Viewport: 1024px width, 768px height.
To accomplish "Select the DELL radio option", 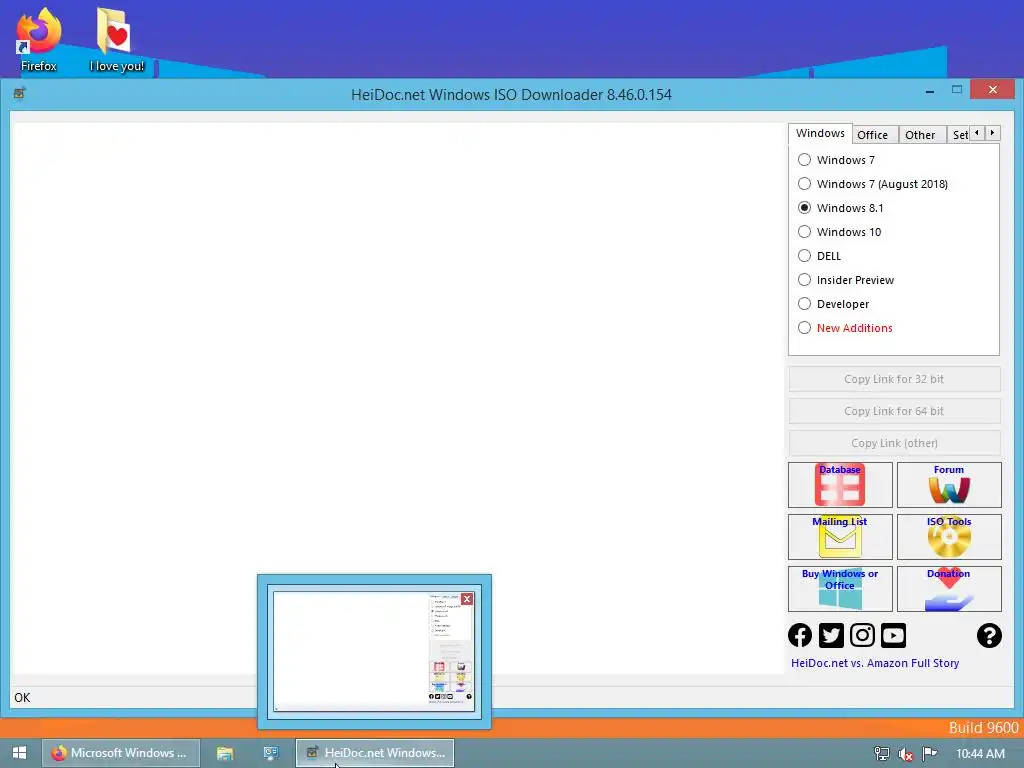I will coord(819,256).
